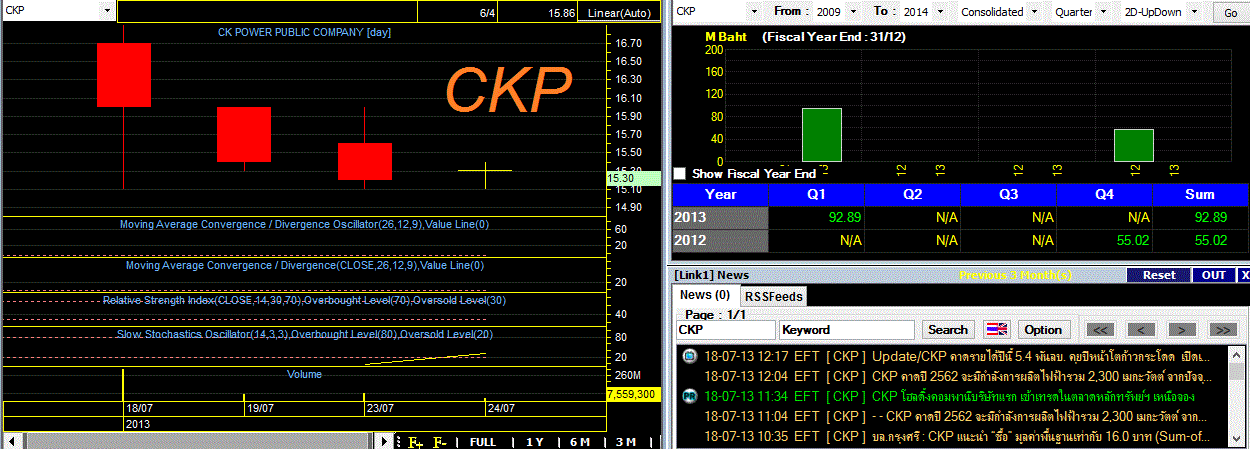Click the 2012 green bar in the chart
The height and width of the screenshot is (457, 1254).
coord(1134,145)
